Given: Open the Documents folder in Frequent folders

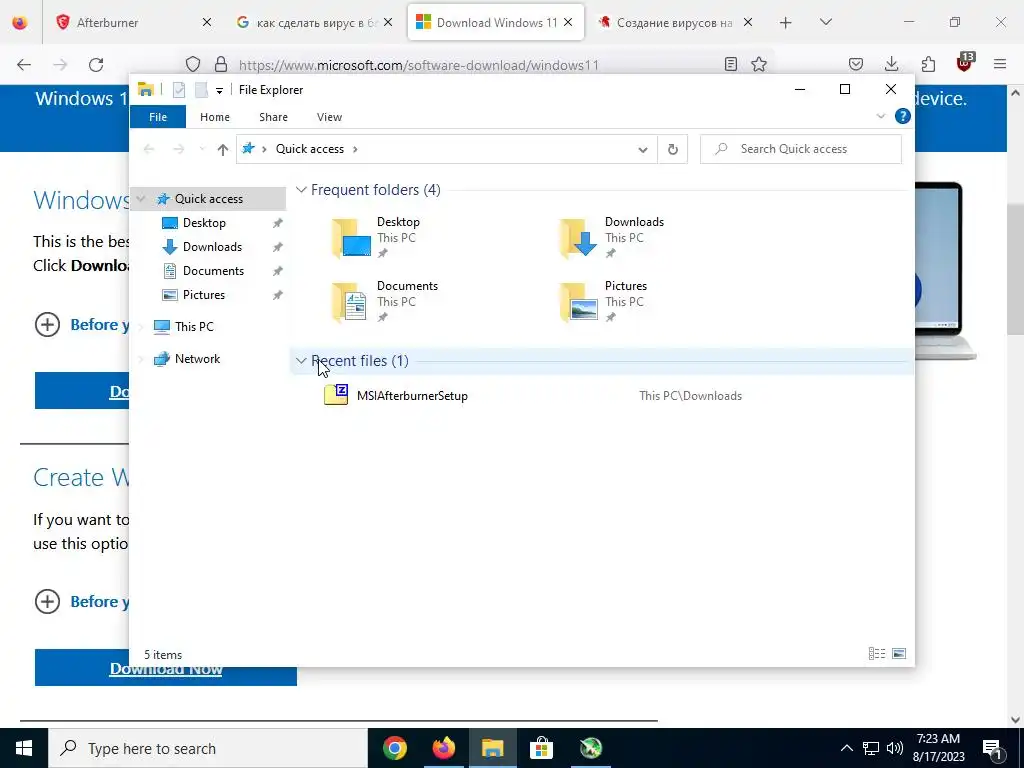Looking at the screenshot, I should 385,302.
